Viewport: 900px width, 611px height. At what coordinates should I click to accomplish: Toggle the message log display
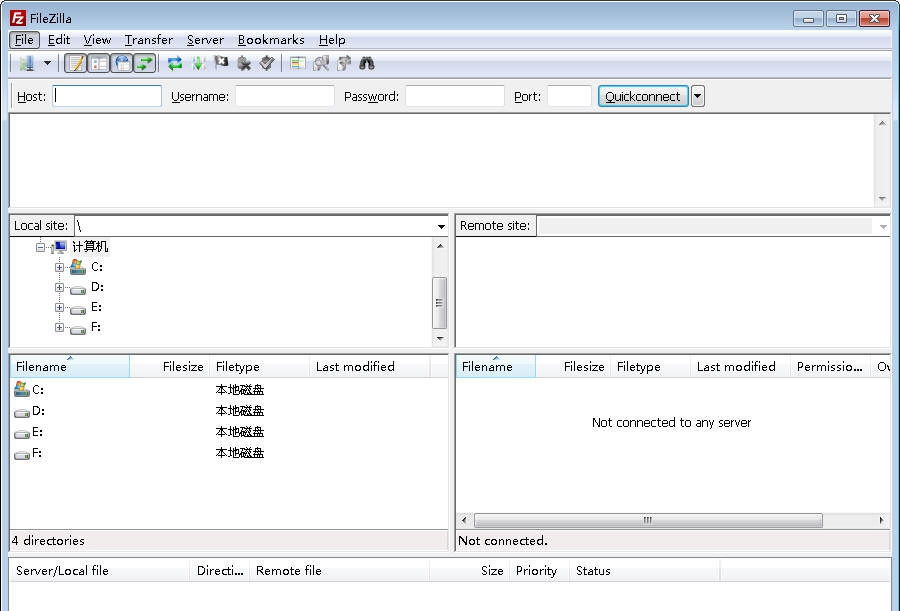pyautogui.click(x=76, y=62)
